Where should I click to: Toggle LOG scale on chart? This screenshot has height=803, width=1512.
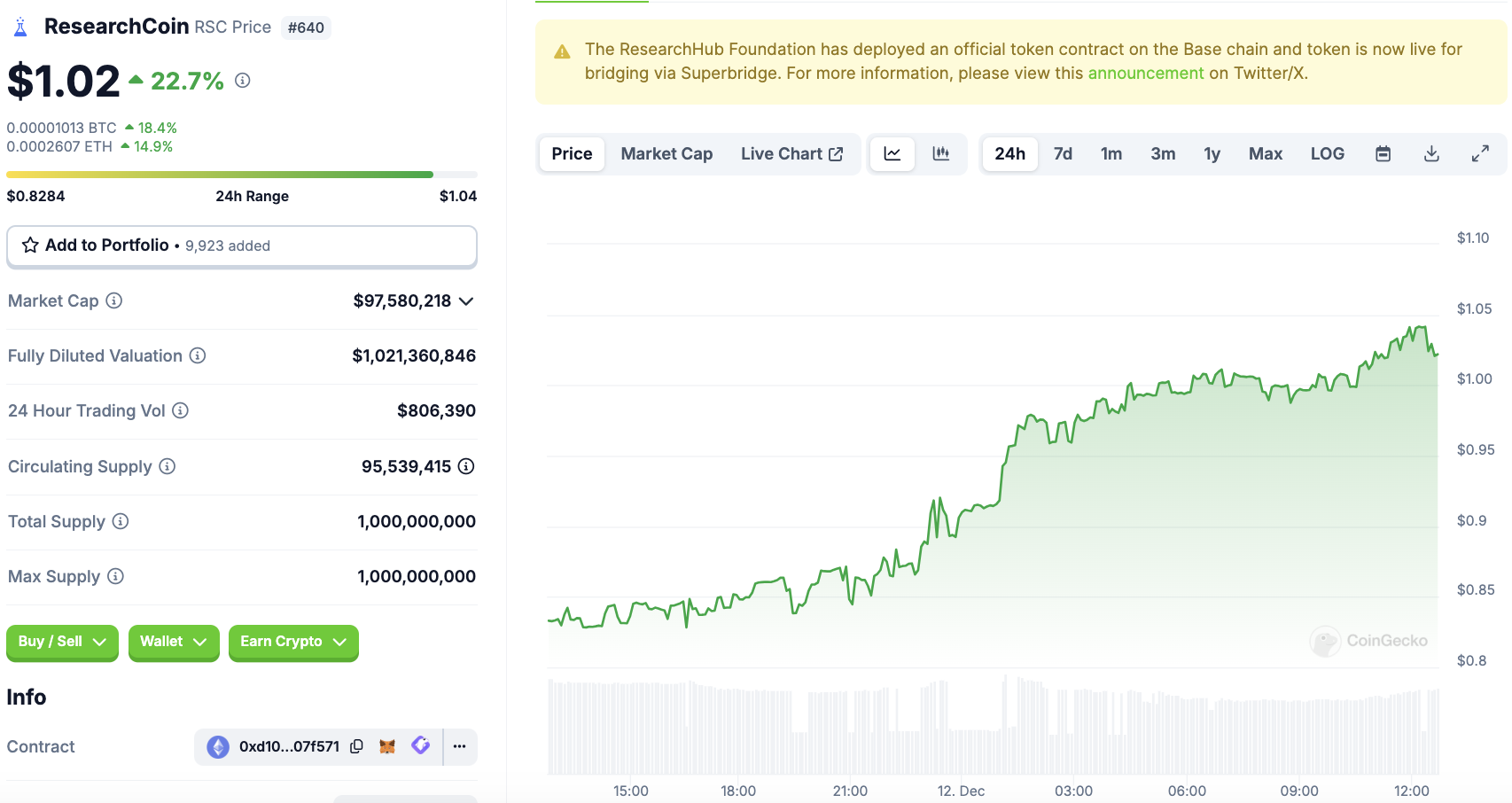(1327, 154)
